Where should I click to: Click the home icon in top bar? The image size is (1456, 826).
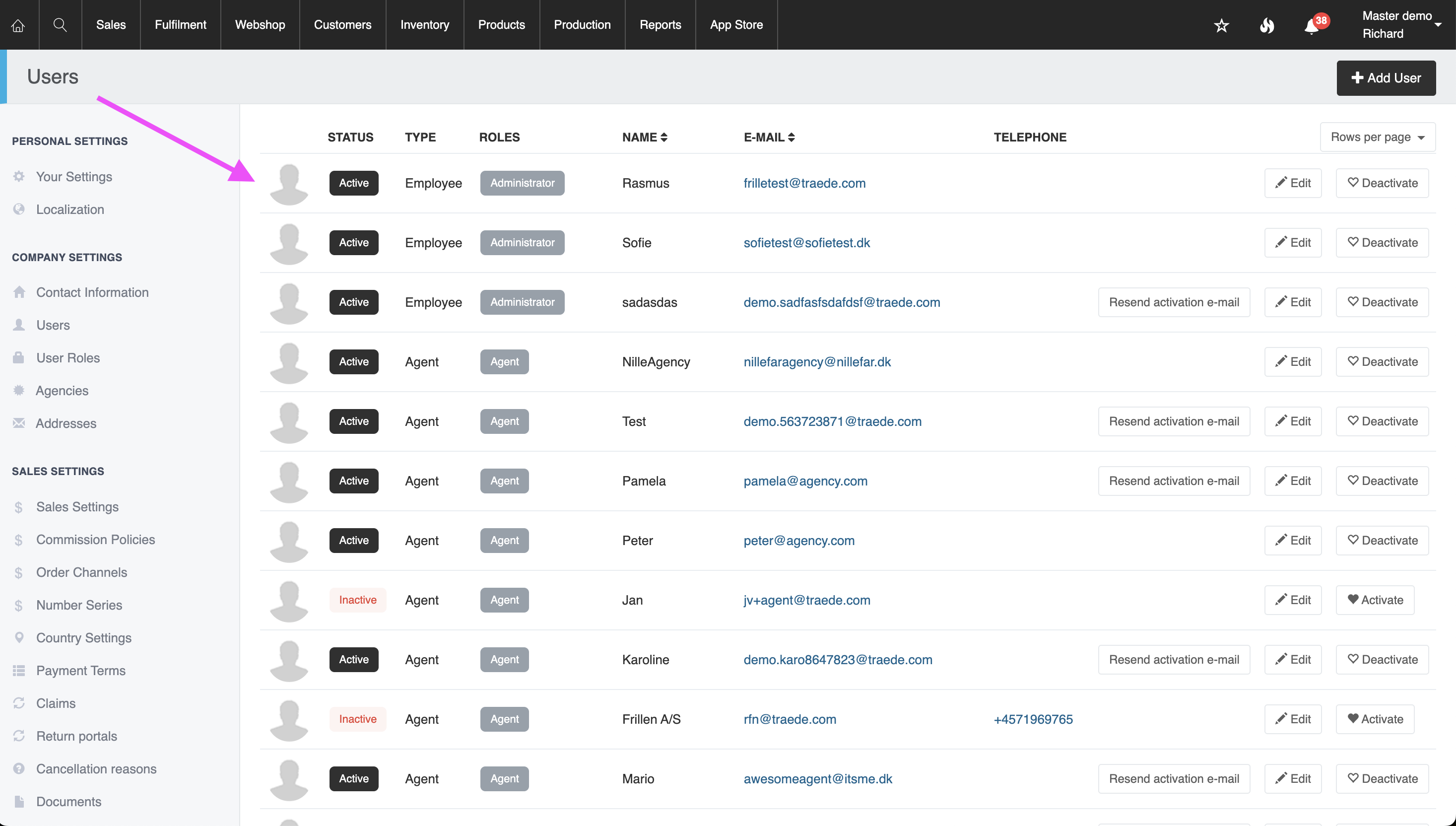[18, 25]
